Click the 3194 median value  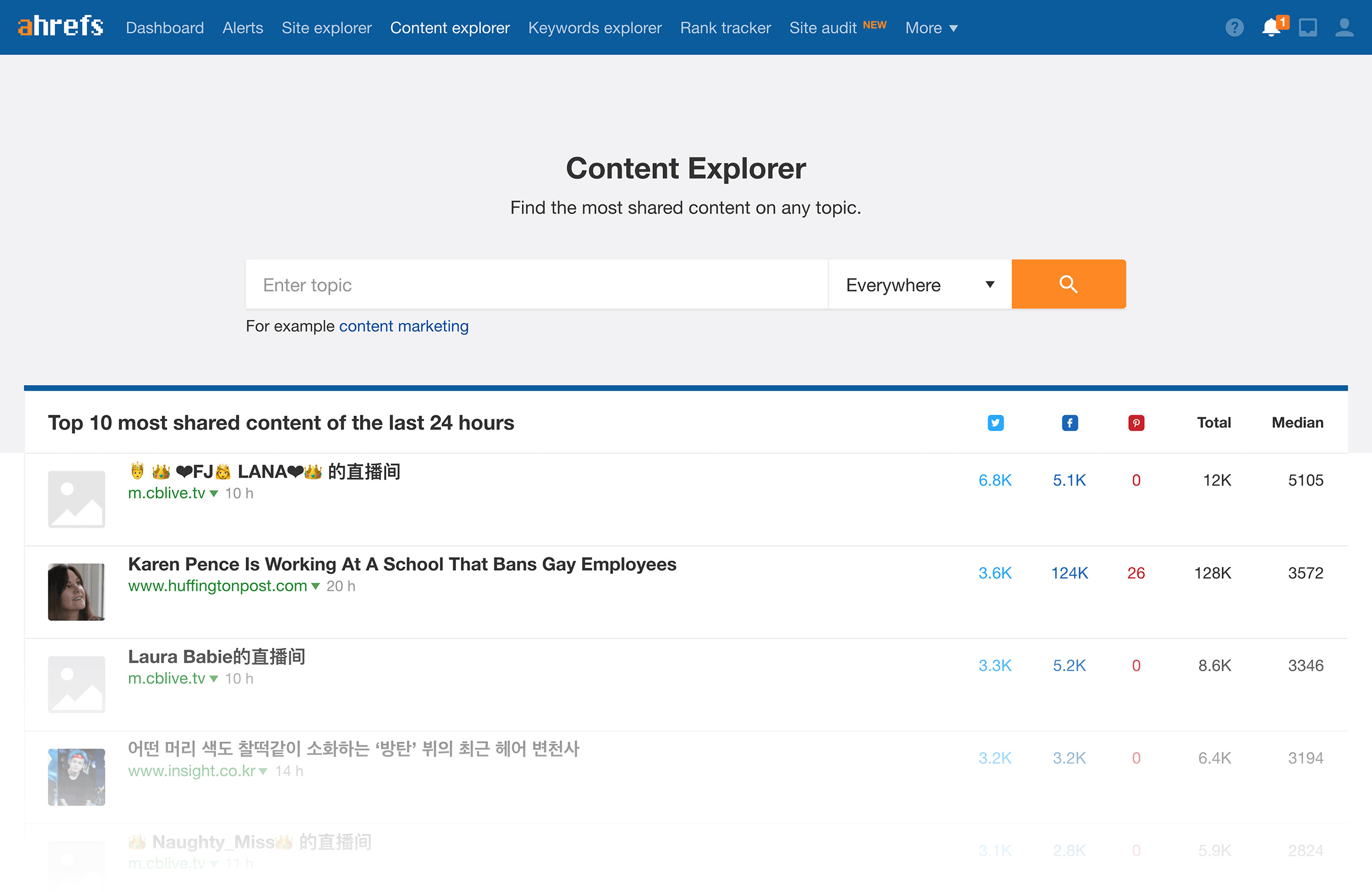[1306, 758]
